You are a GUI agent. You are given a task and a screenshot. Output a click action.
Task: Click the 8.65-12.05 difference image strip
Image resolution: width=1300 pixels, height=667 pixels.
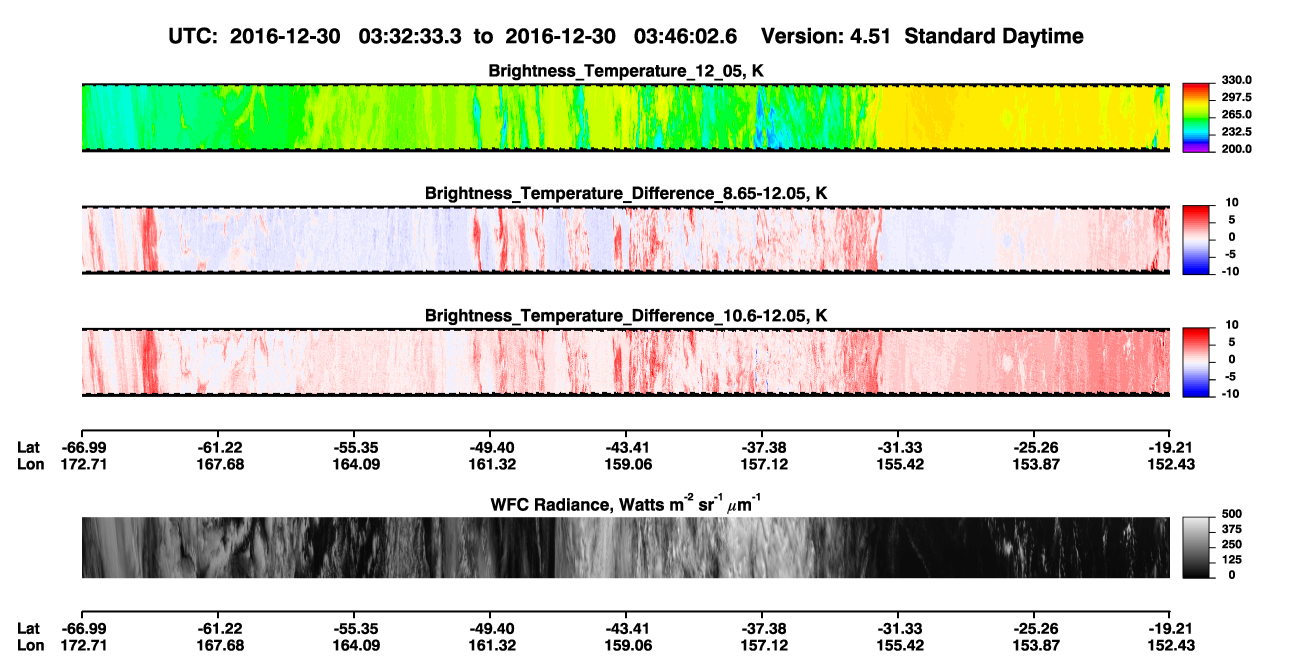click(626, 240)
